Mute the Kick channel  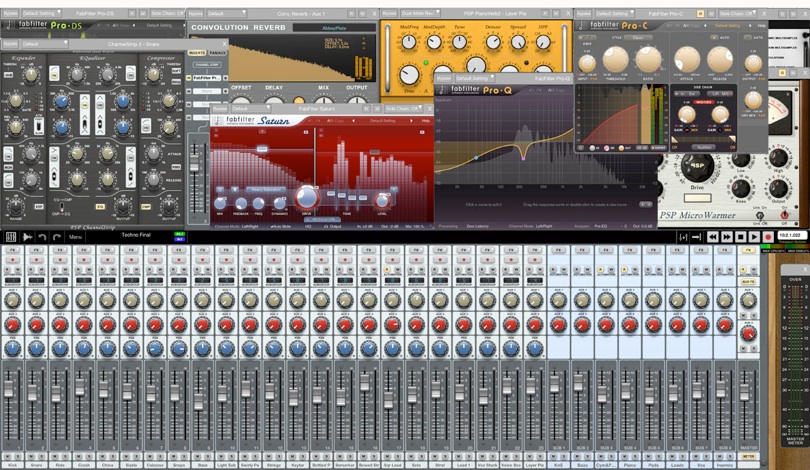8,457
